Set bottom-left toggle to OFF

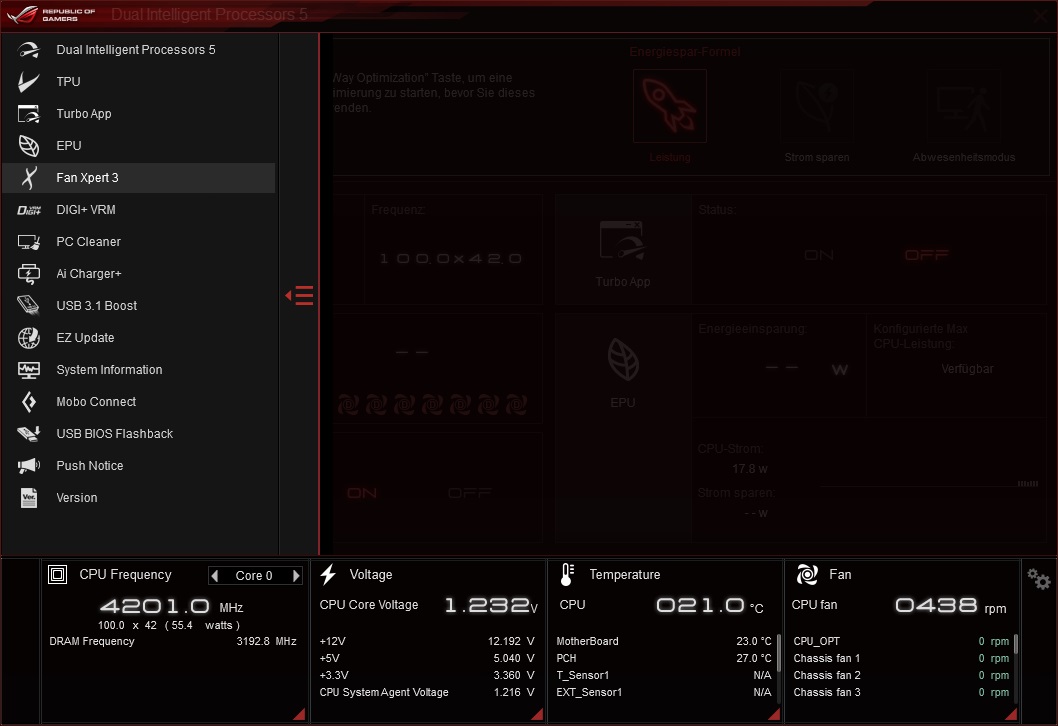point(470,493)
